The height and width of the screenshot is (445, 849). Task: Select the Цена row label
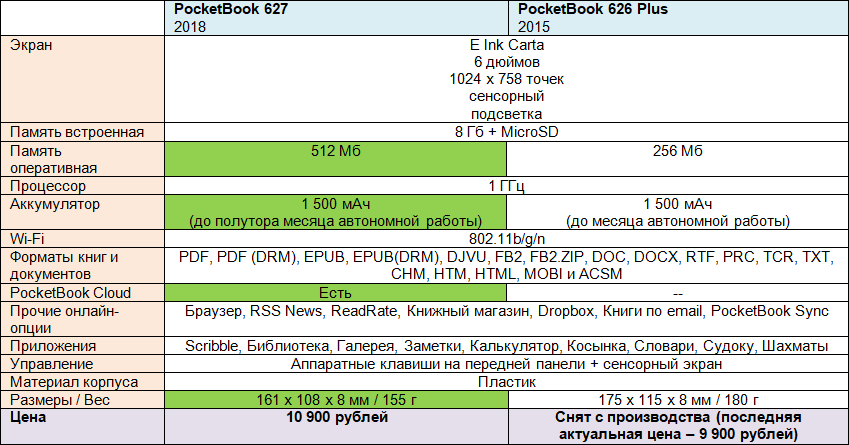(x=82, y=426)
